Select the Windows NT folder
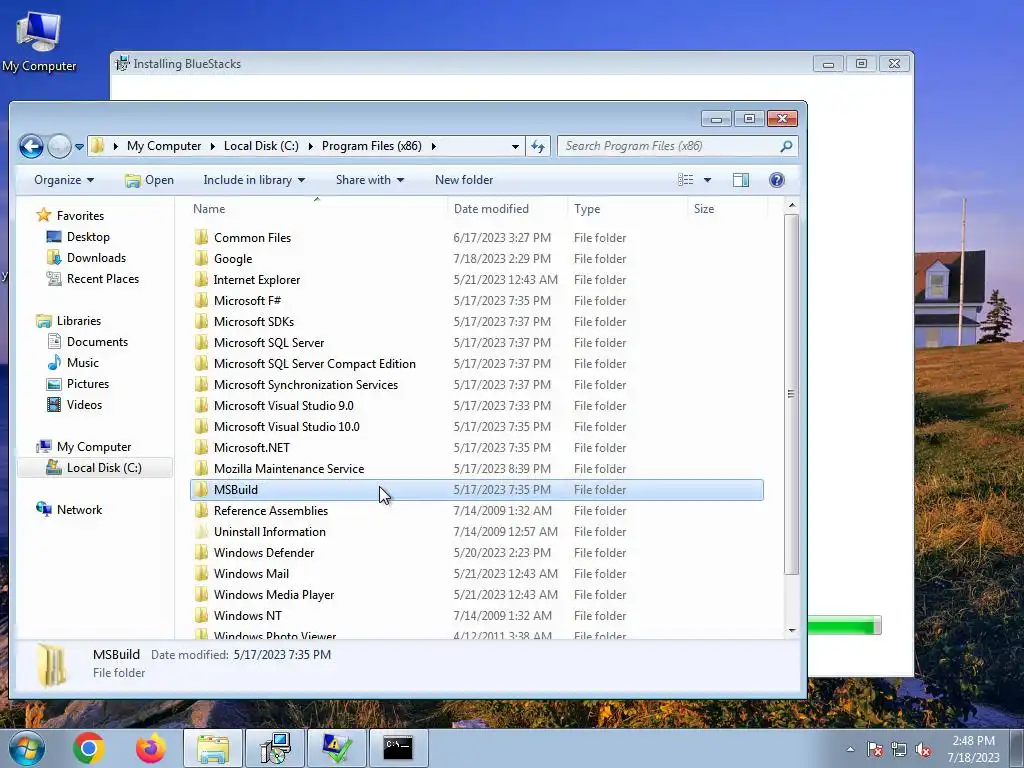 (248, 616)
